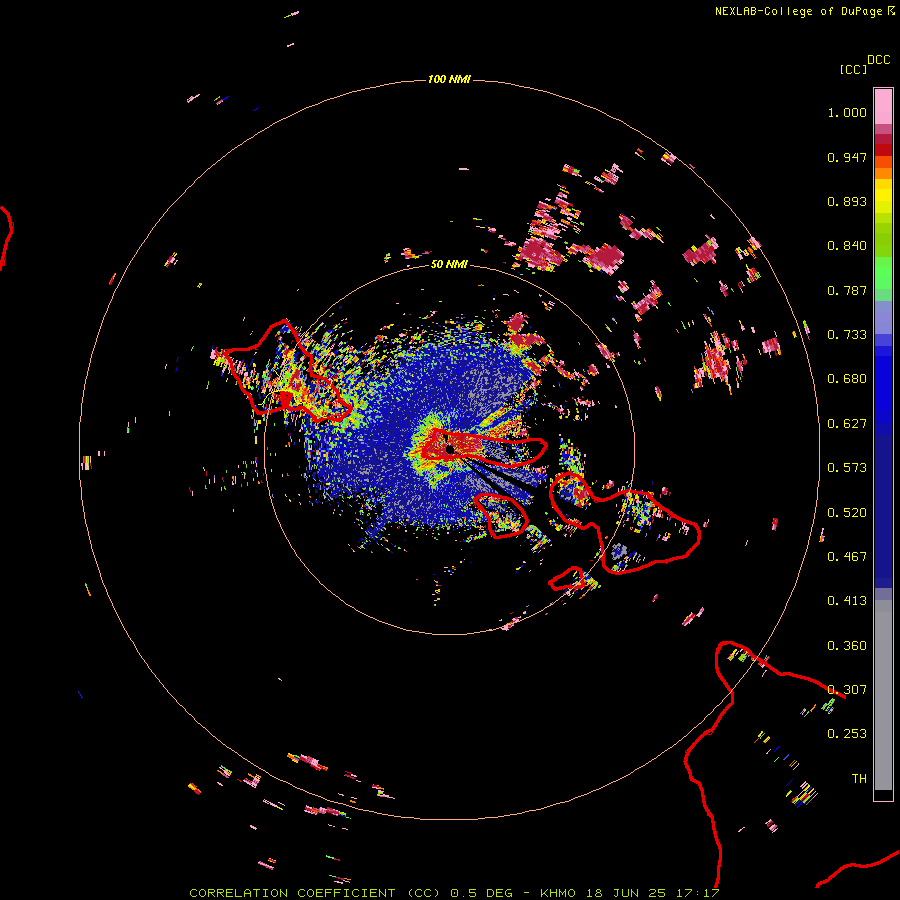Click the 0.893 scale value
Image resolution: width=900 pixels, height=900 pixels.
click(847, 201)
